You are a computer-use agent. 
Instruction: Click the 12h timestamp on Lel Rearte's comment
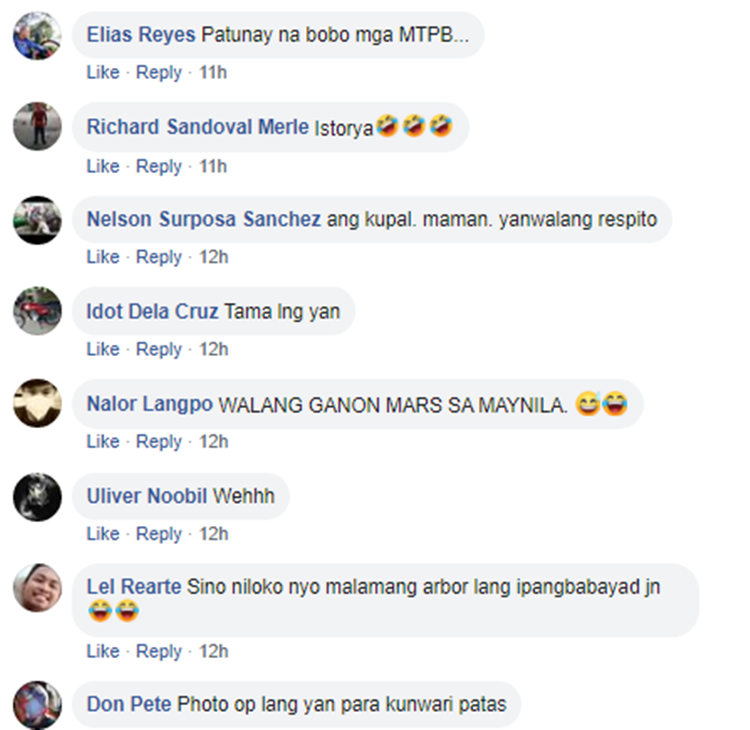tap(214, 651)
